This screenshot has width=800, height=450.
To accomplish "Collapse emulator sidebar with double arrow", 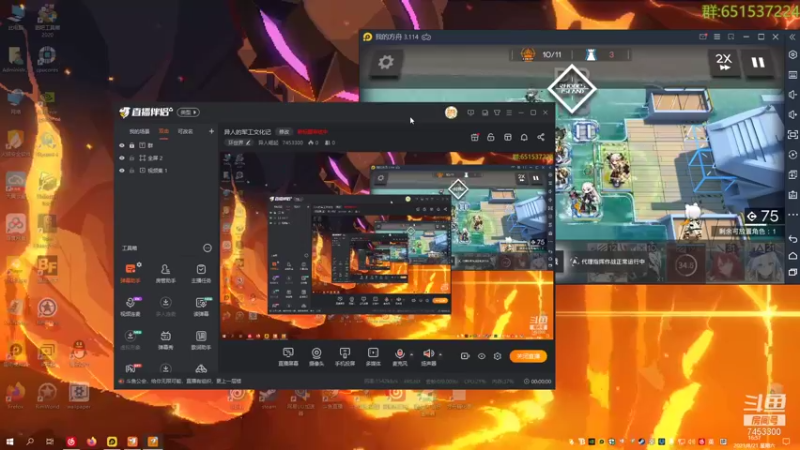I will point(793,37).
